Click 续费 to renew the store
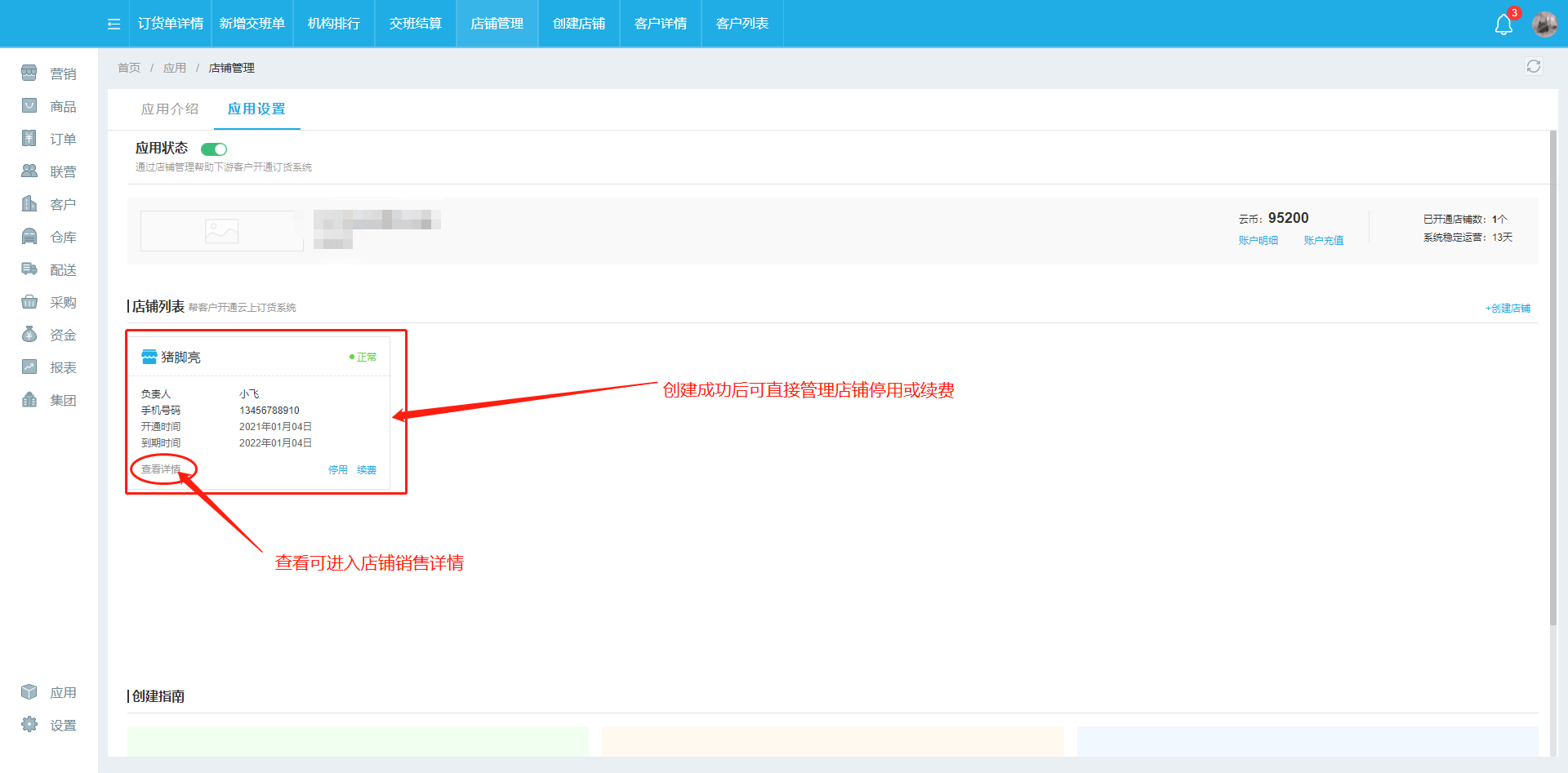The image size is (1568, 773). coord(365,469)
